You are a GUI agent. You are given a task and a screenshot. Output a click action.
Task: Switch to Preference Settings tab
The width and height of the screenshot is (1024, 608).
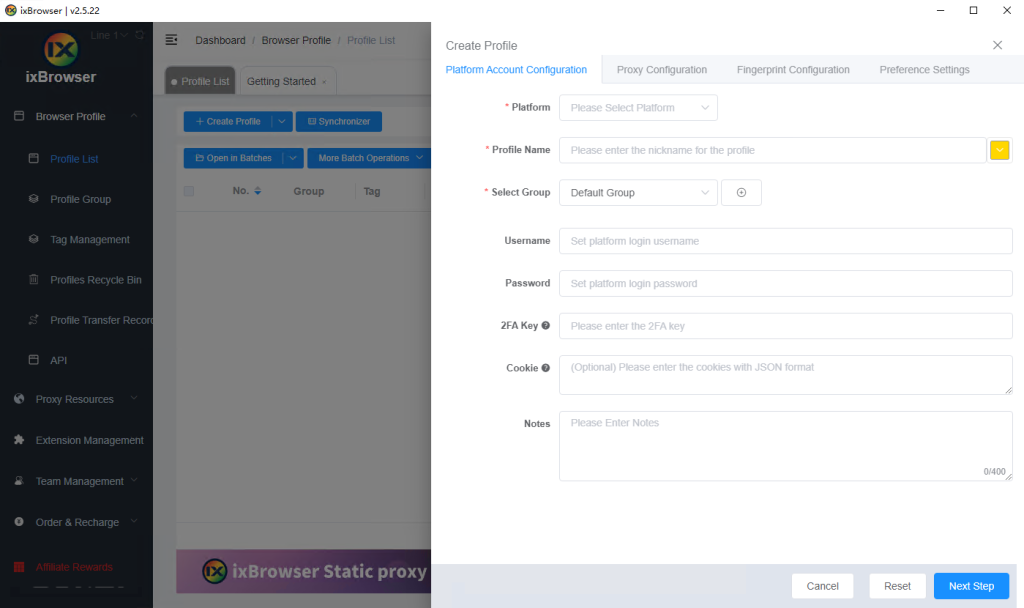[x=924, y=70]
